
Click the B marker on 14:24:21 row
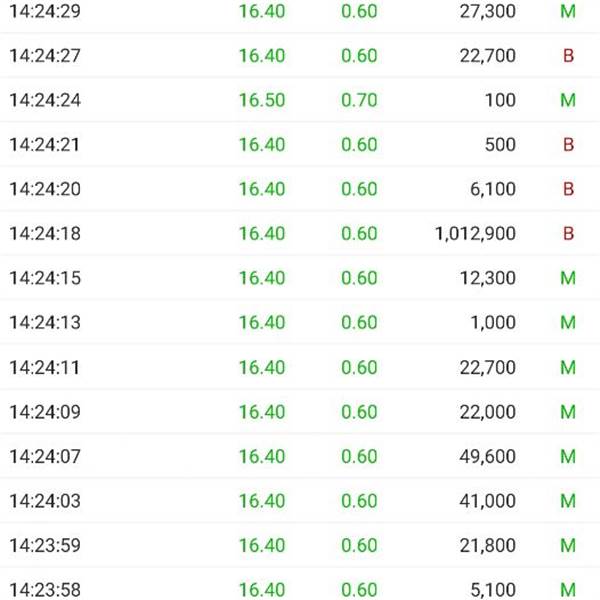pos(568,145)
